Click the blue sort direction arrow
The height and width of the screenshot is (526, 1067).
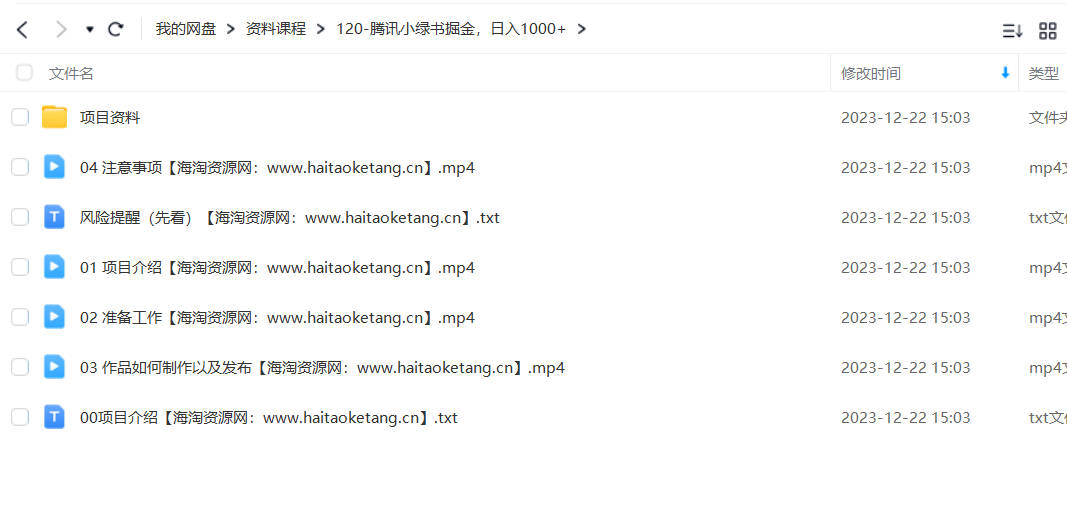tap(1005, 73)
